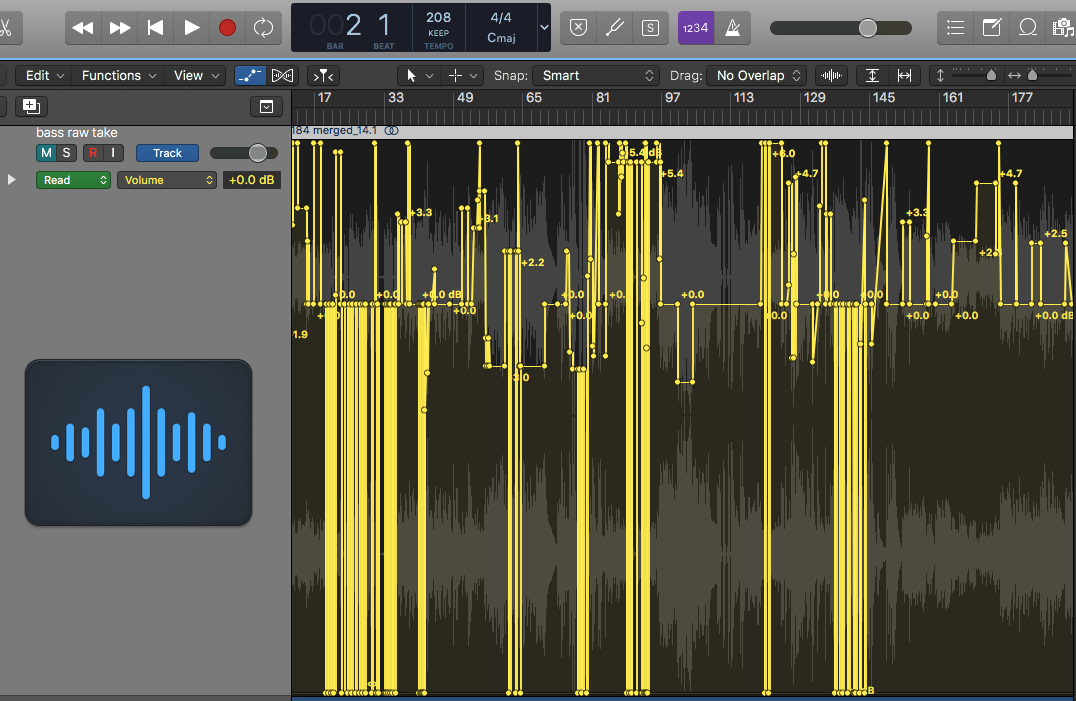The height and width of the screenshot is (701, 1076).
Task: Click the loop icon beside the region name
Action: 391,130
